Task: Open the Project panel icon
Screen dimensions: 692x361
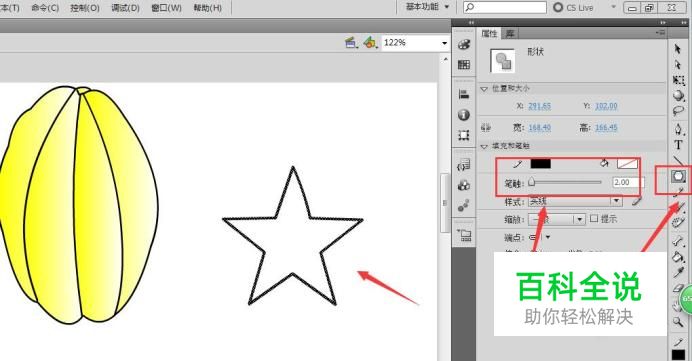Action: [x=464, y=235]
